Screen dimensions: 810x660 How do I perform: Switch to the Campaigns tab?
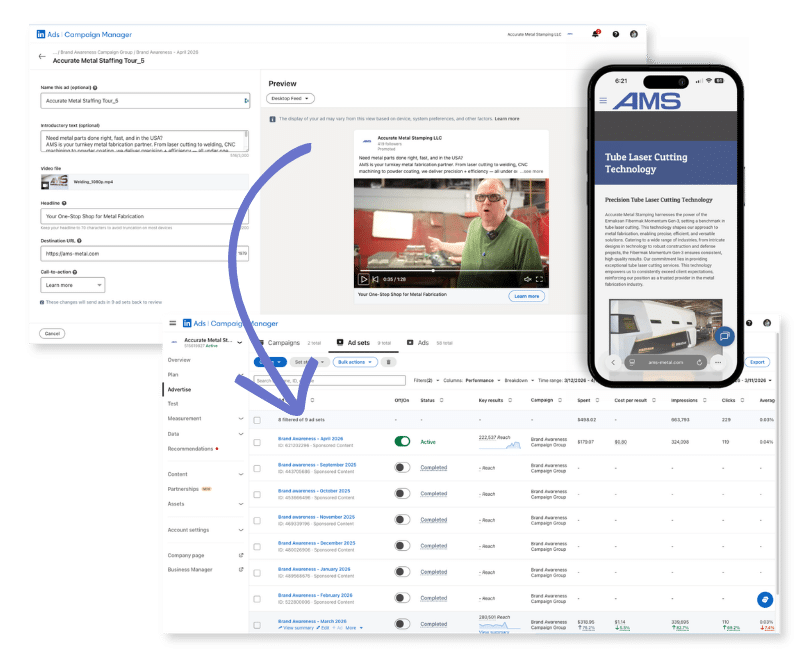pos(284,342)
